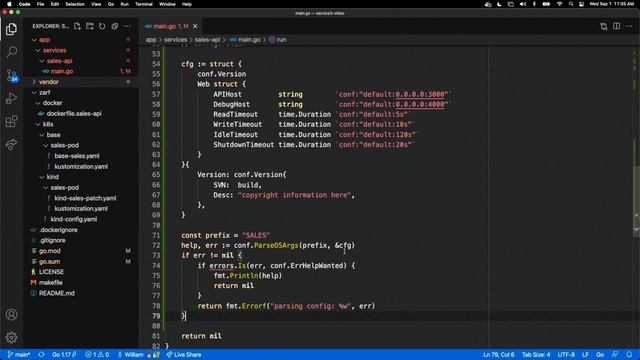The height and width of the screenshot is (360, 640).
Task: Click New File icon in Explorer header
Action: click(x=77, y=26)
